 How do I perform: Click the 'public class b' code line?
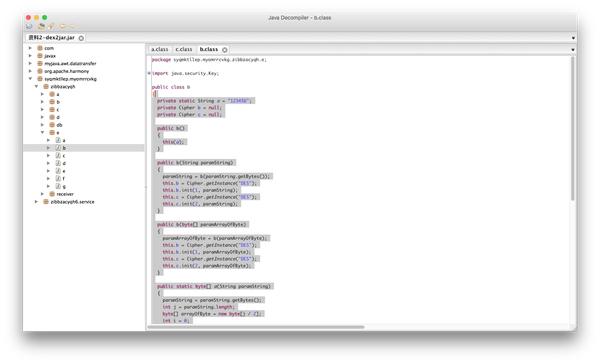171,87
